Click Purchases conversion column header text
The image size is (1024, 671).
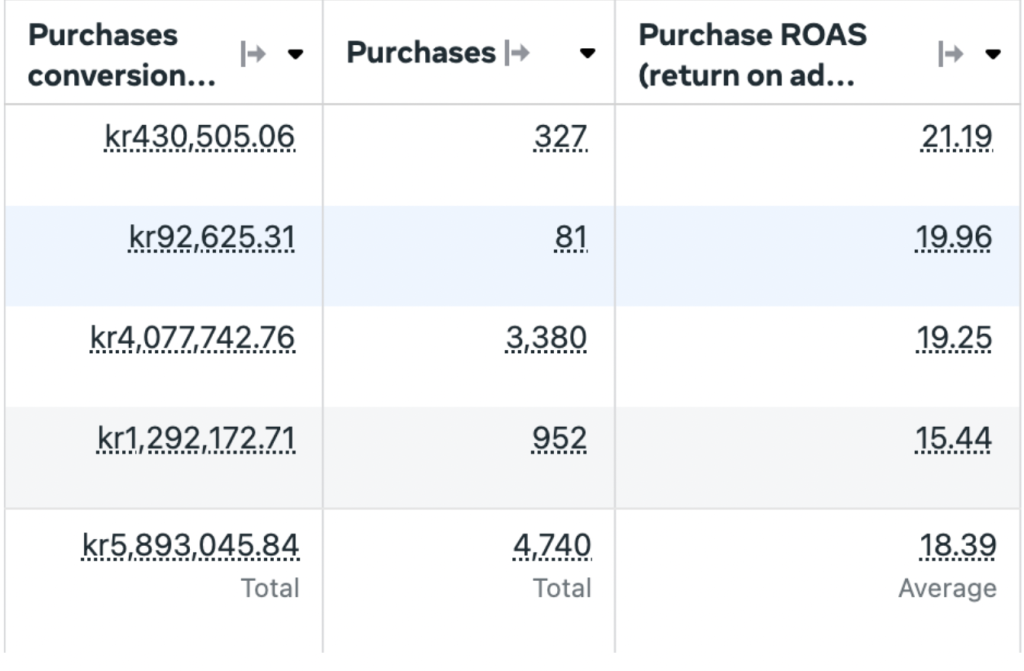[x=121, y=55]
